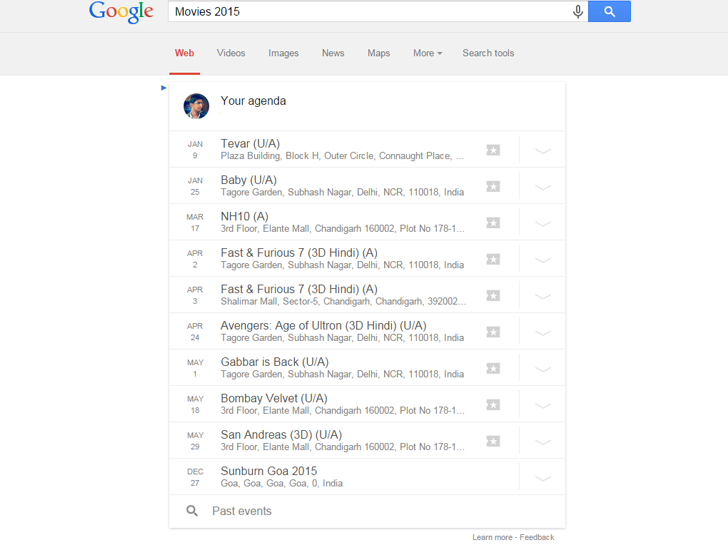Open the Gabbar is Back (U/A) title
728x550 pixels.
[274, 362]
